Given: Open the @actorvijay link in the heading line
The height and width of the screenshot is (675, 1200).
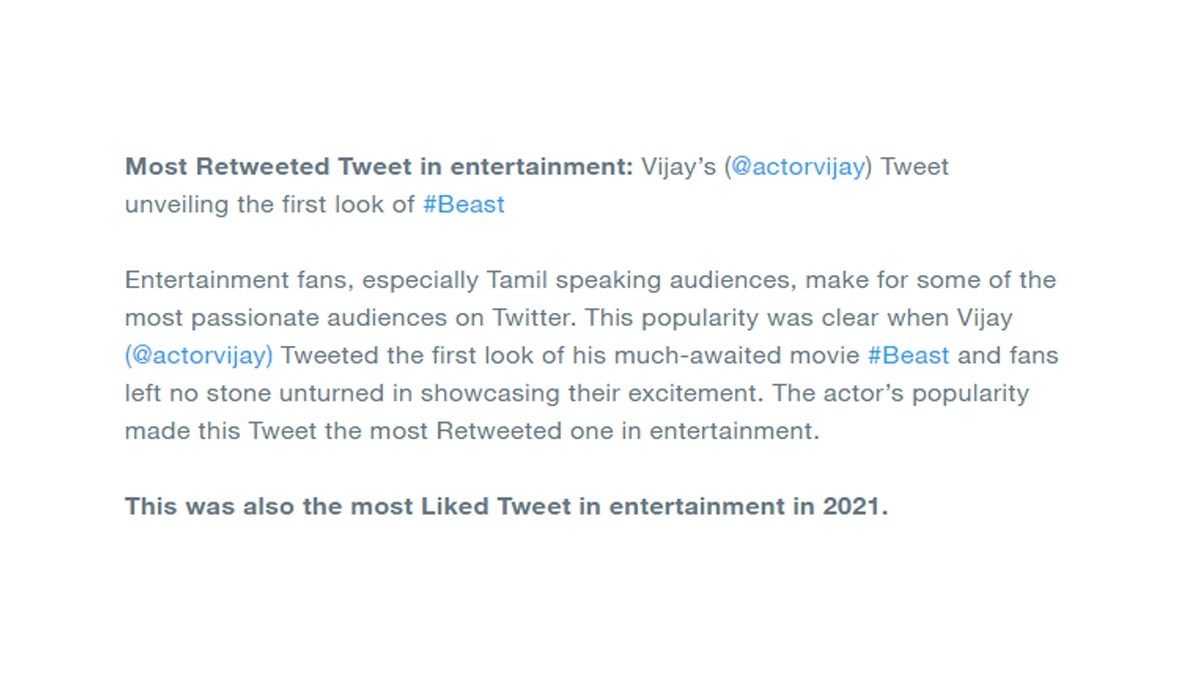Looking at the screenshot, I should point(798,168).
